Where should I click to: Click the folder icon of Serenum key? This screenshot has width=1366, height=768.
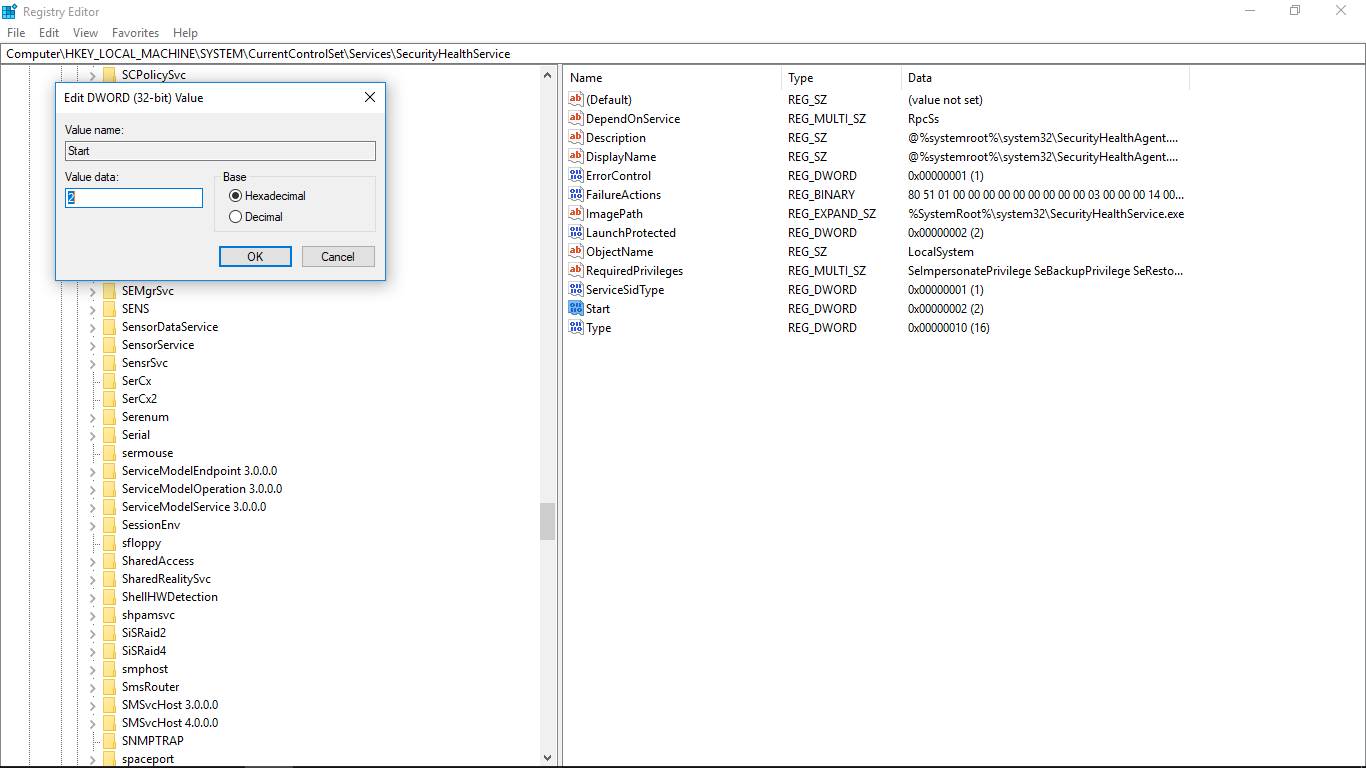tap(110, 417)
